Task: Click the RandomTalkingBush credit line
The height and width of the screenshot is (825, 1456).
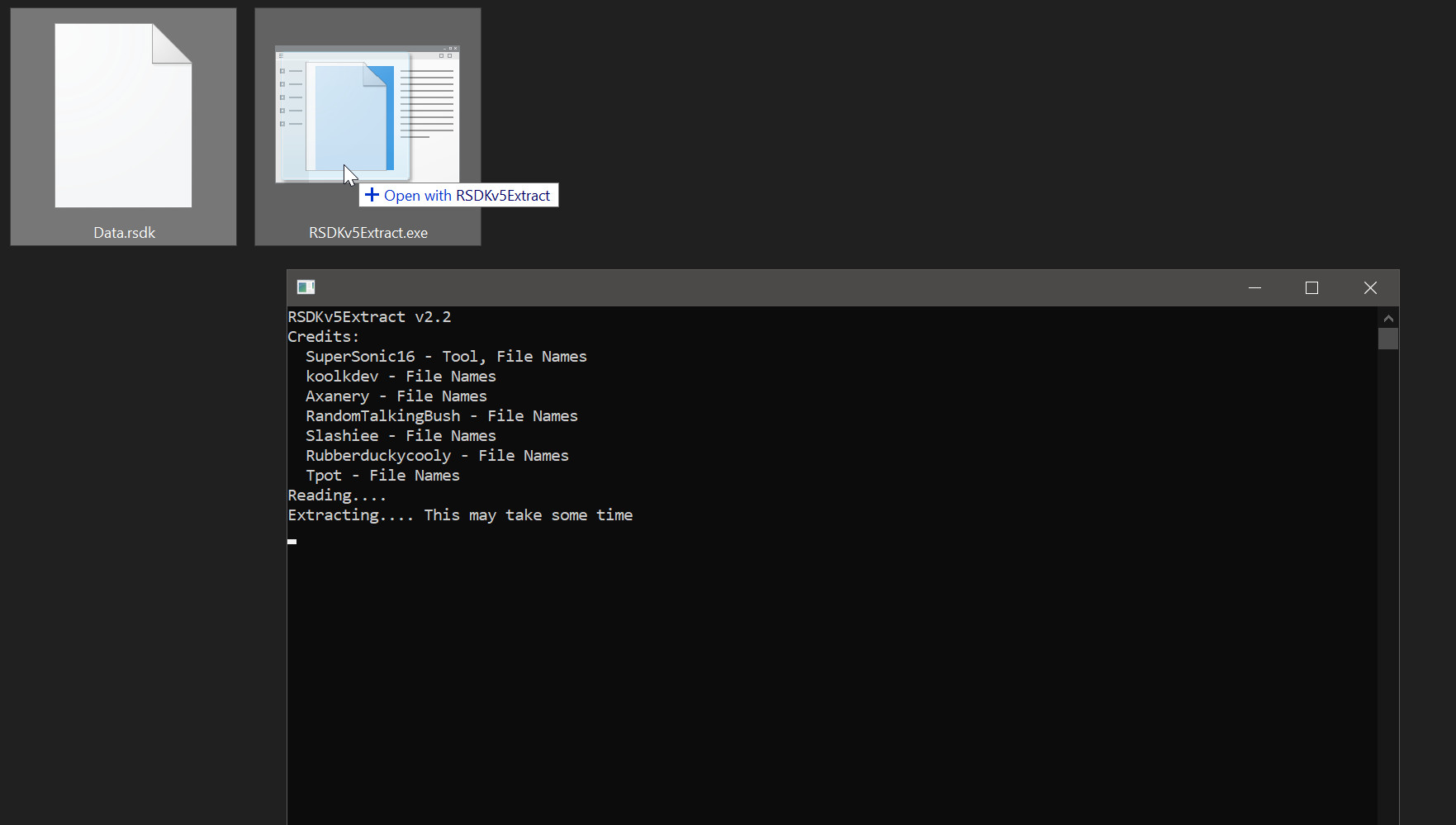Action: tap(441, 416)
